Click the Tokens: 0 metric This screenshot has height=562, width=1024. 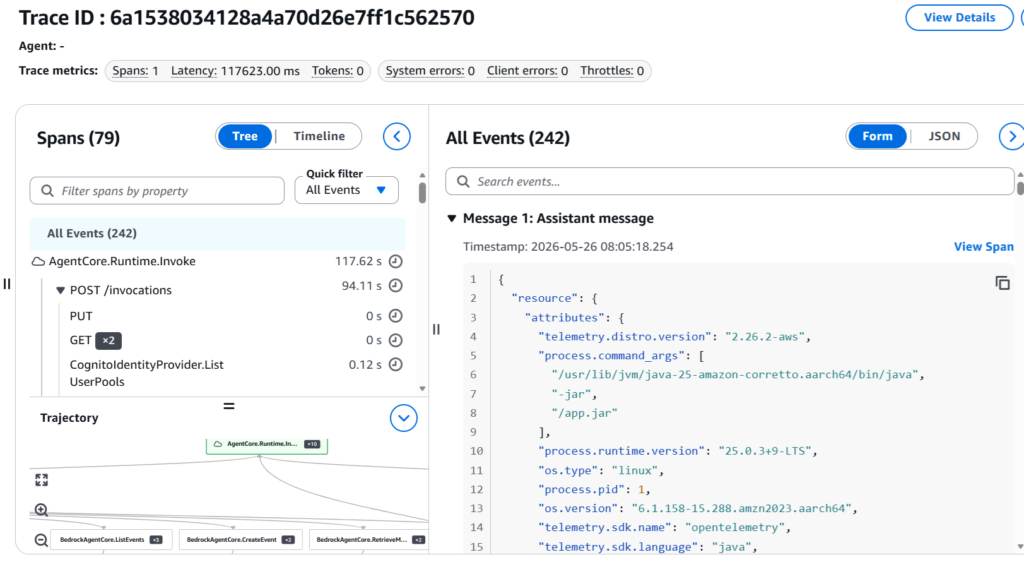pyautogui.click(x=338, y=70)
